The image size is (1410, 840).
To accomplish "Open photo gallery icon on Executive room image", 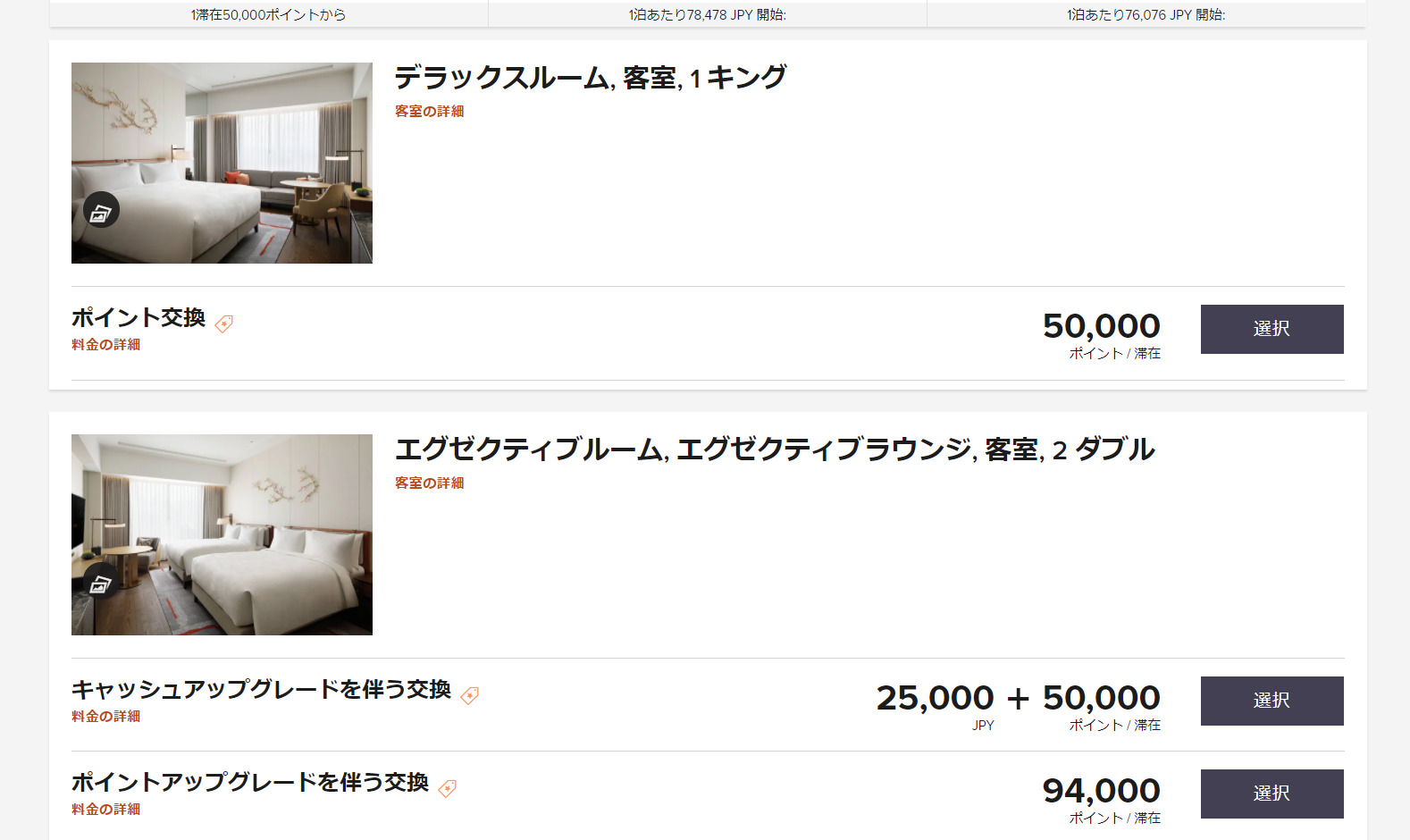I will pyautogui.click(x=101, y=583).
